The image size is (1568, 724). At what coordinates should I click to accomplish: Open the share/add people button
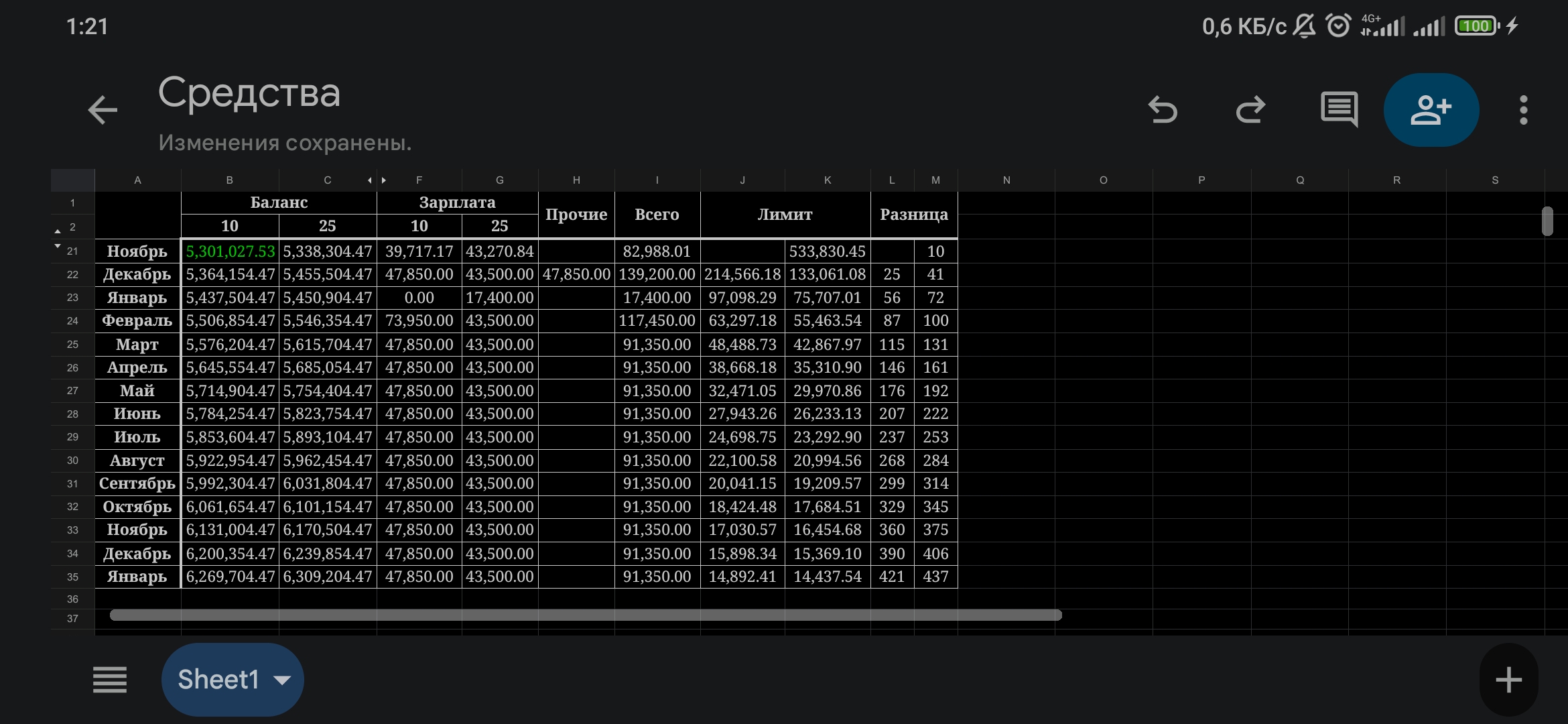click(1431, 110)
